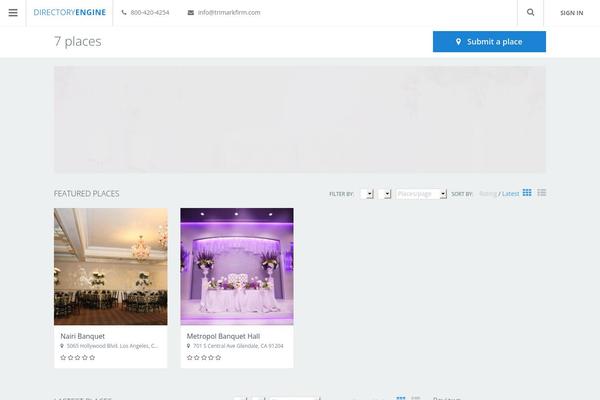Open the Nairi Banquet title
The height and width of the screenshot is (400, 600).
click(83, 336)
